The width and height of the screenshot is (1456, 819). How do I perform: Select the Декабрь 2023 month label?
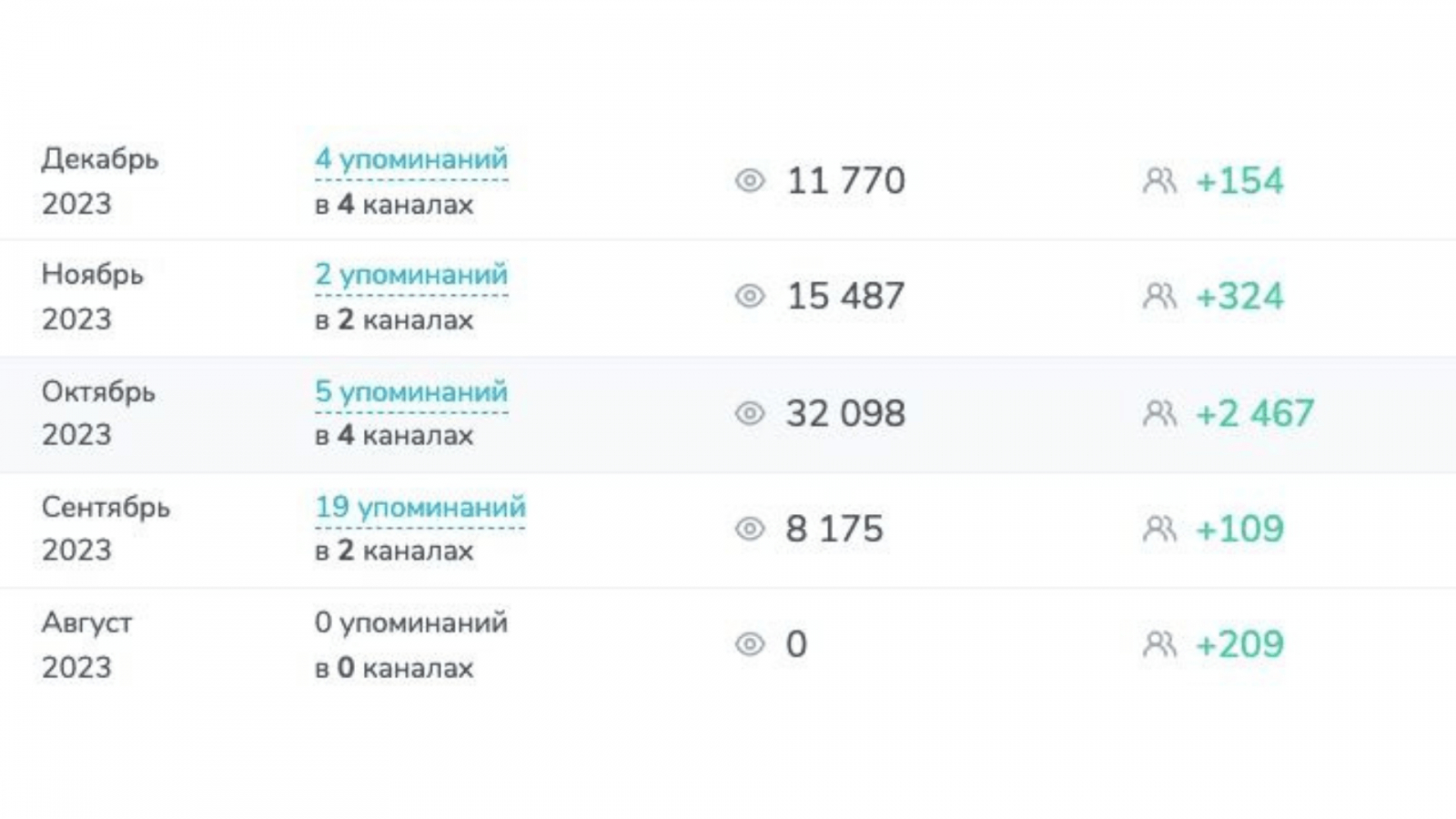tap(100, 180)
